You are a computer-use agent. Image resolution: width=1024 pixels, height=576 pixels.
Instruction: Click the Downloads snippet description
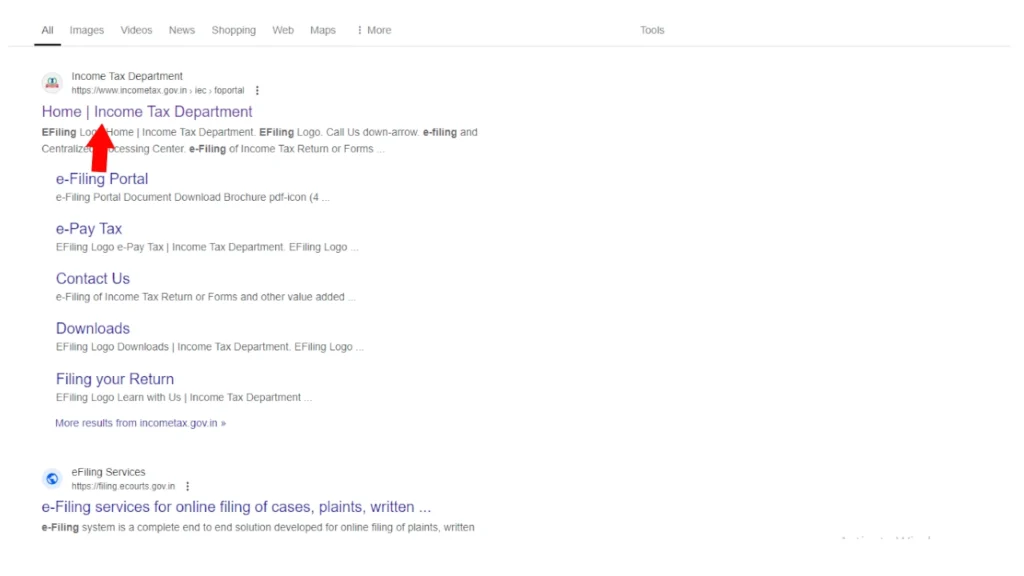pyautogui.click(x=210, y=347)
